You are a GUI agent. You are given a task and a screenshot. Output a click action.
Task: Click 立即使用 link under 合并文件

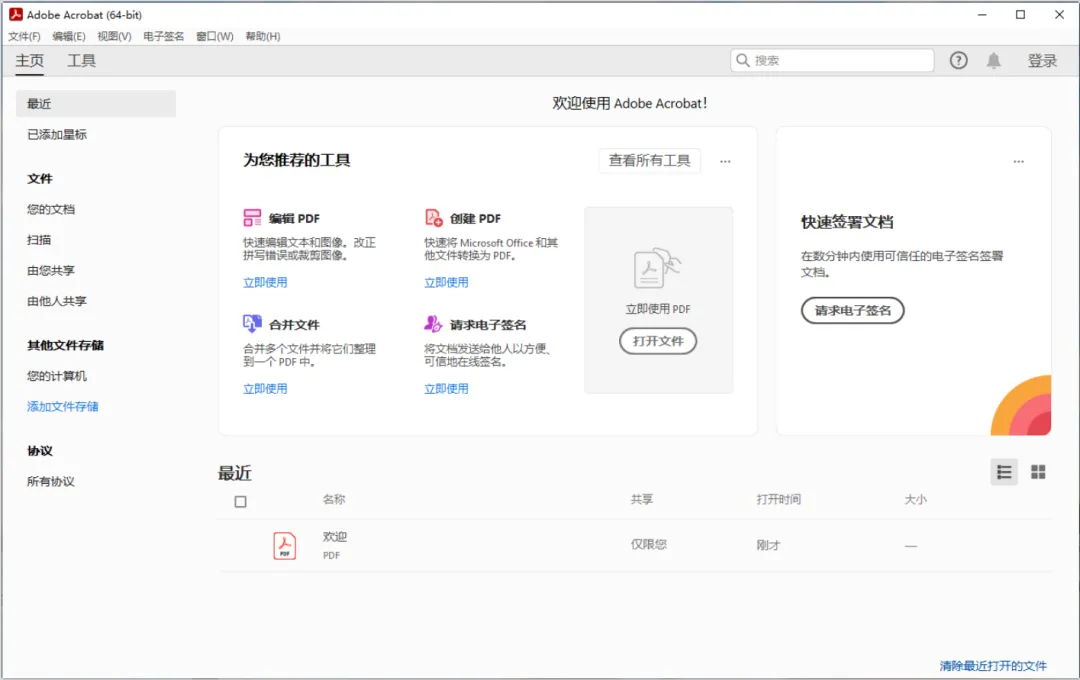click(x=265, y=389)
